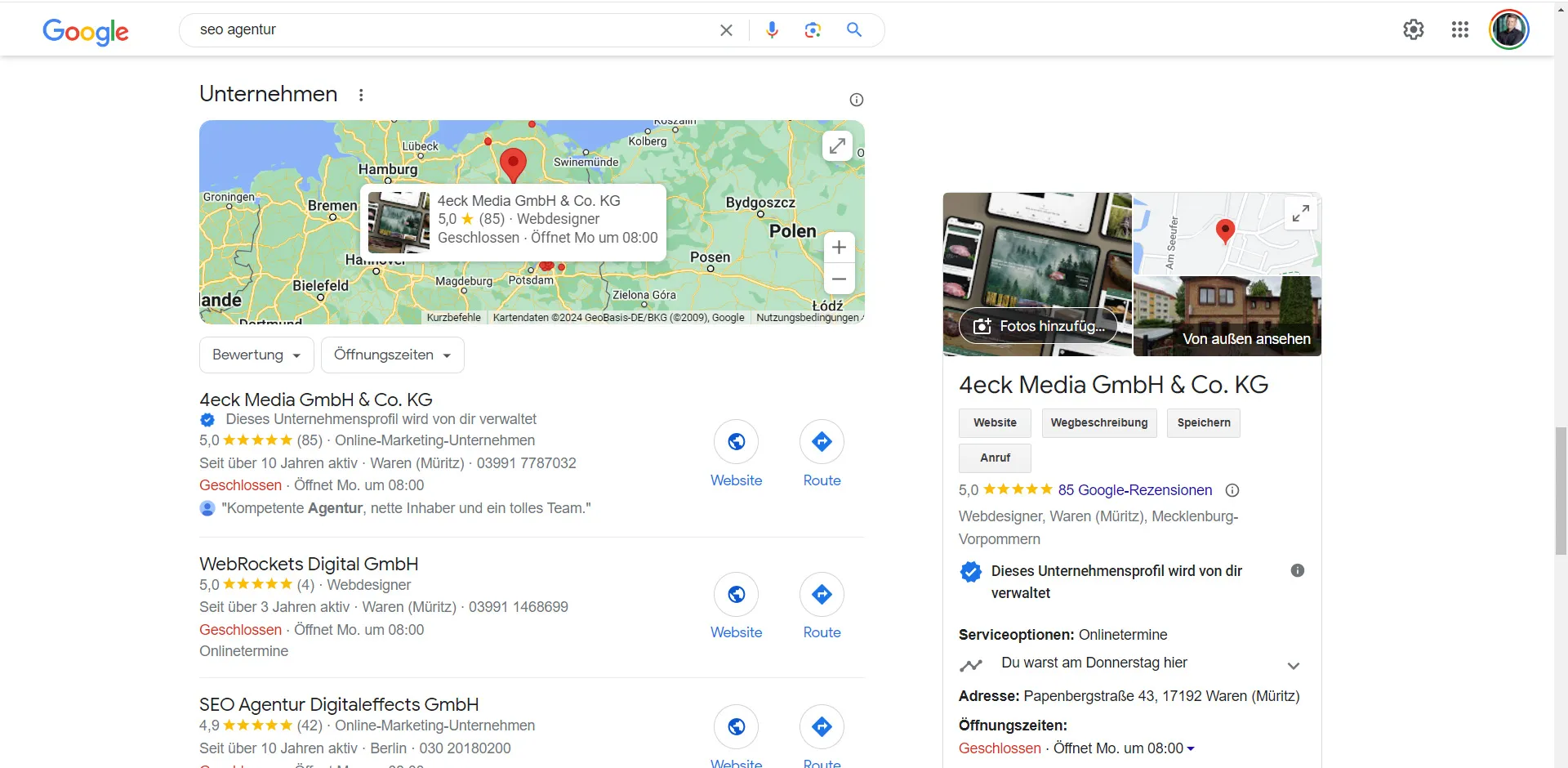The height and width of the screenshot is (768, 1568).
Task: Click 'Webdesigner, Waren (Müritz)' category text
Action: pyautogui.click(x=1098, y=528)
